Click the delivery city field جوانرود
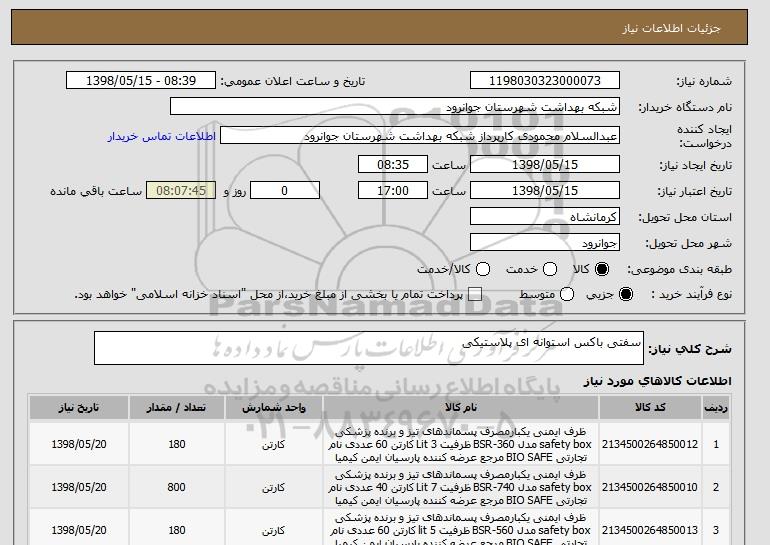This screenshot has width=770, height=545. 545,243
